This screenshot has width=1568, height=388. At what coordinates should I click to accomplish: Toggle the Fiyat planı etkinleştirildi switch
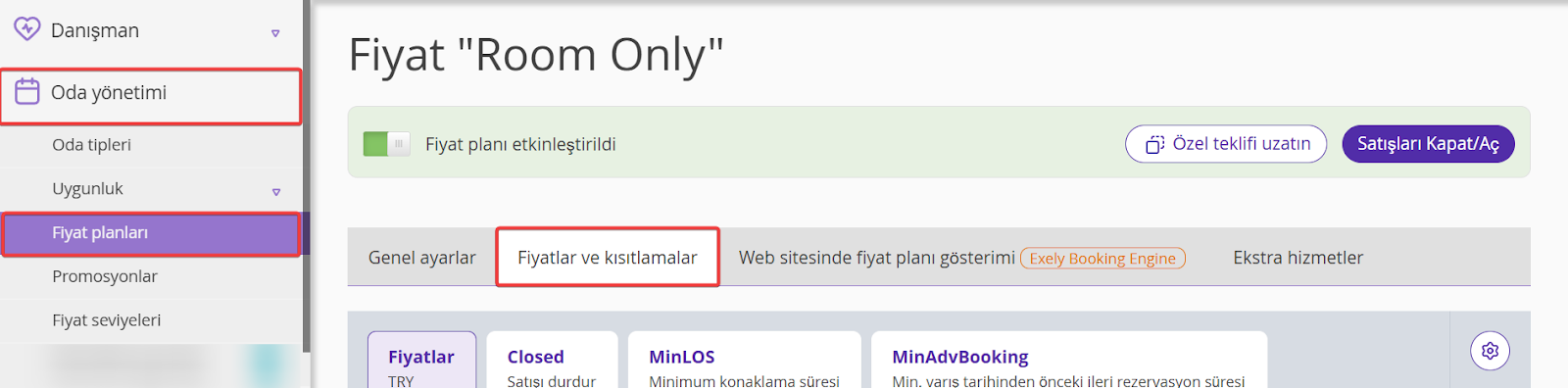click(x=386, y=144)
